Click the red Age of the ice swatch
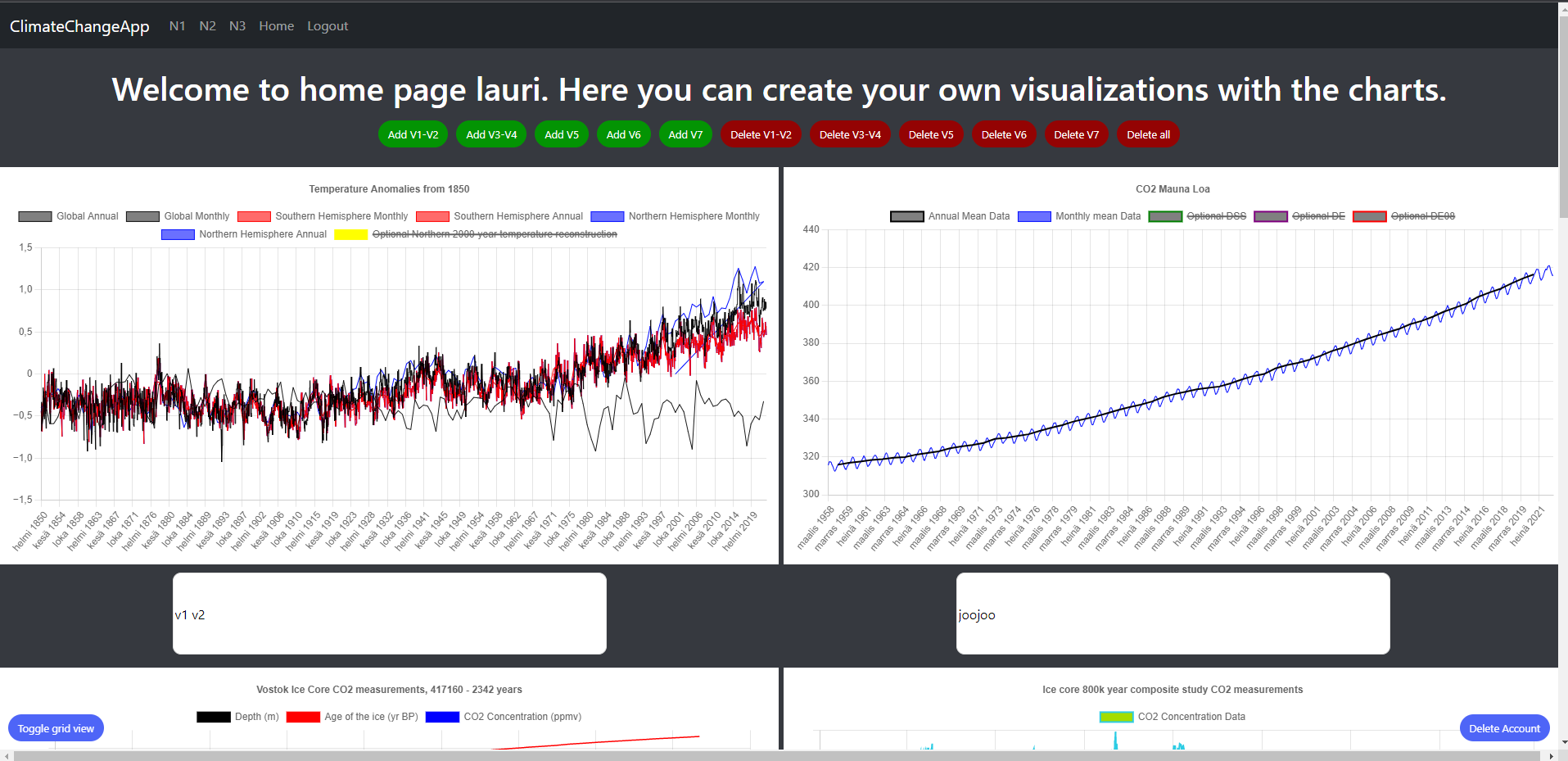Screen dimensions: 1568x761 [303, 717]
